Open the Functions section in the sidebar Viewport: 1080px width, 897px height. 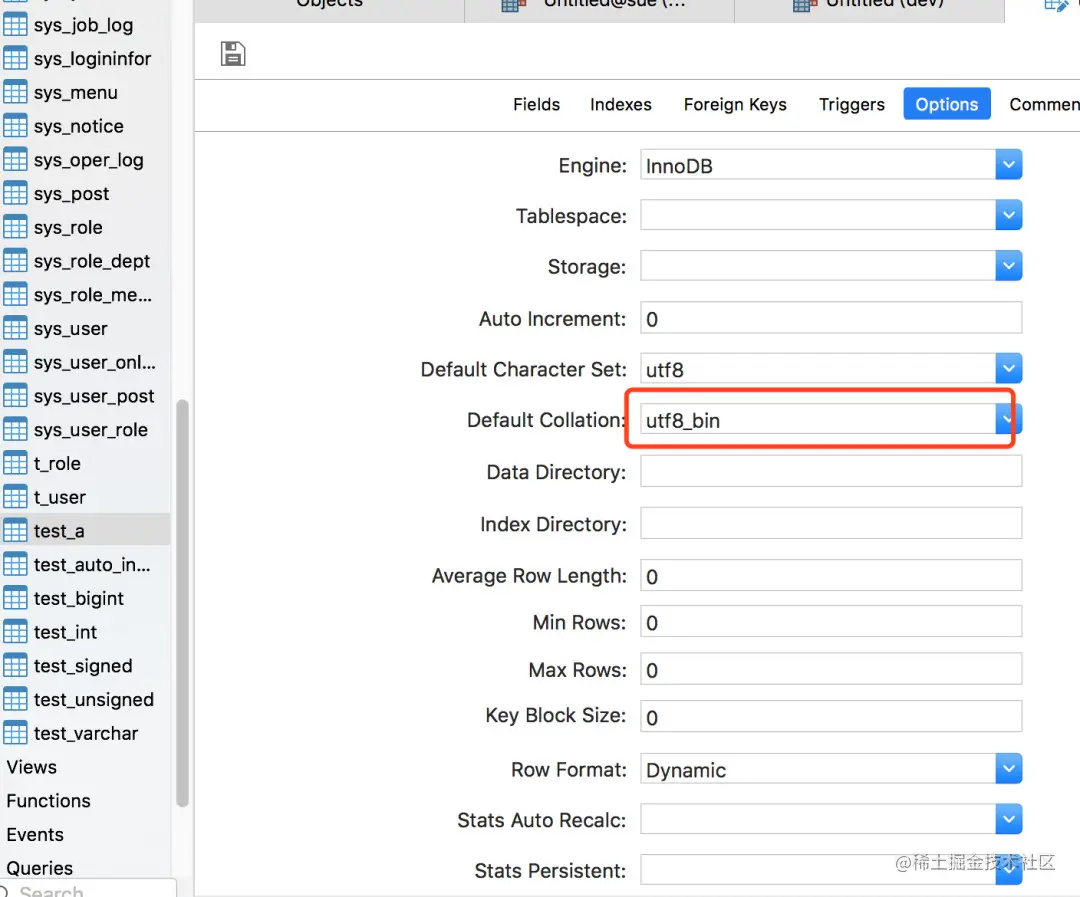(48, 801)
